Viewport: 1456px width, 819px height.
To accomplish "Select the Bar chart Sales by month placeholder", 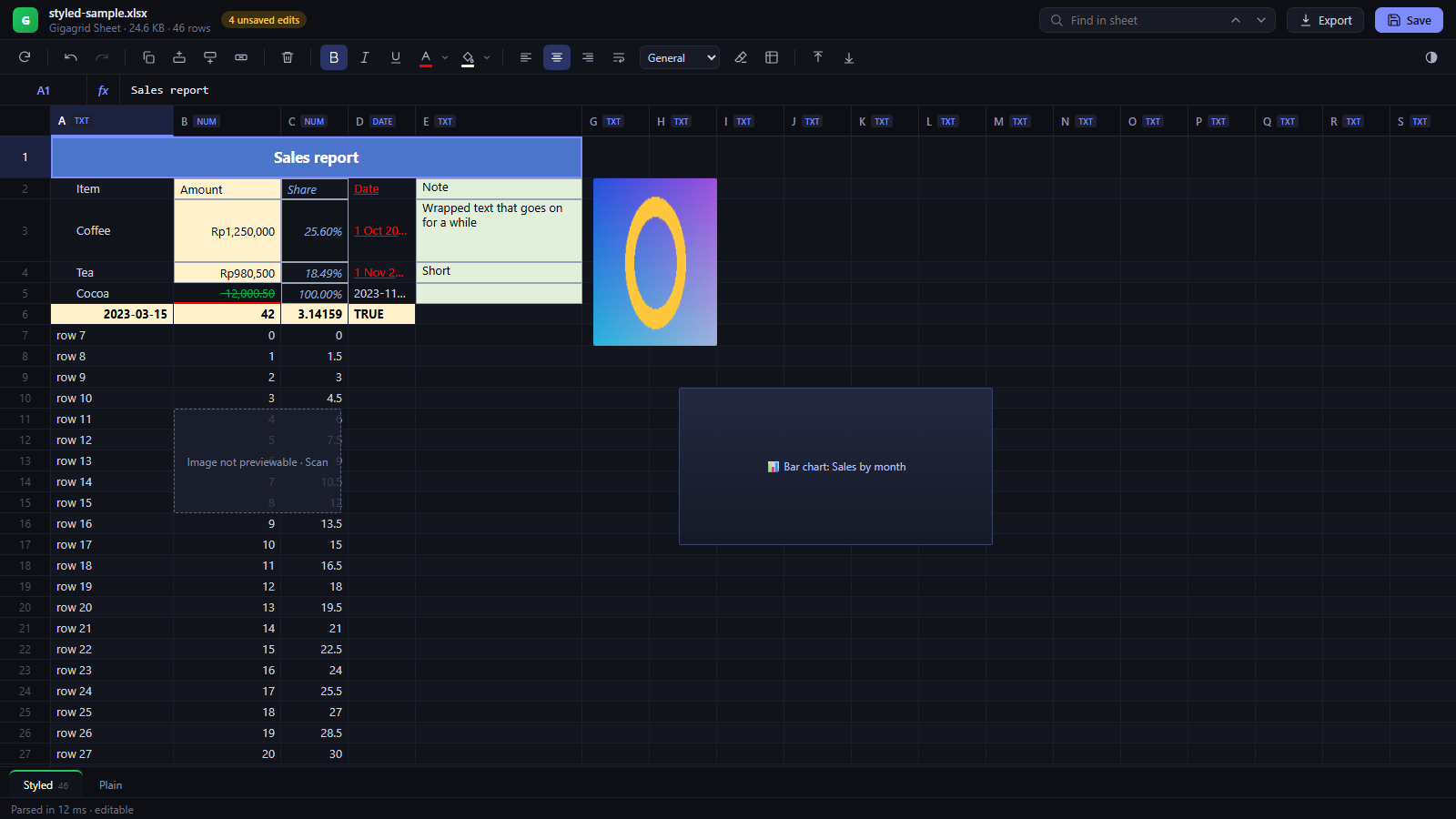I will point(835,467).
